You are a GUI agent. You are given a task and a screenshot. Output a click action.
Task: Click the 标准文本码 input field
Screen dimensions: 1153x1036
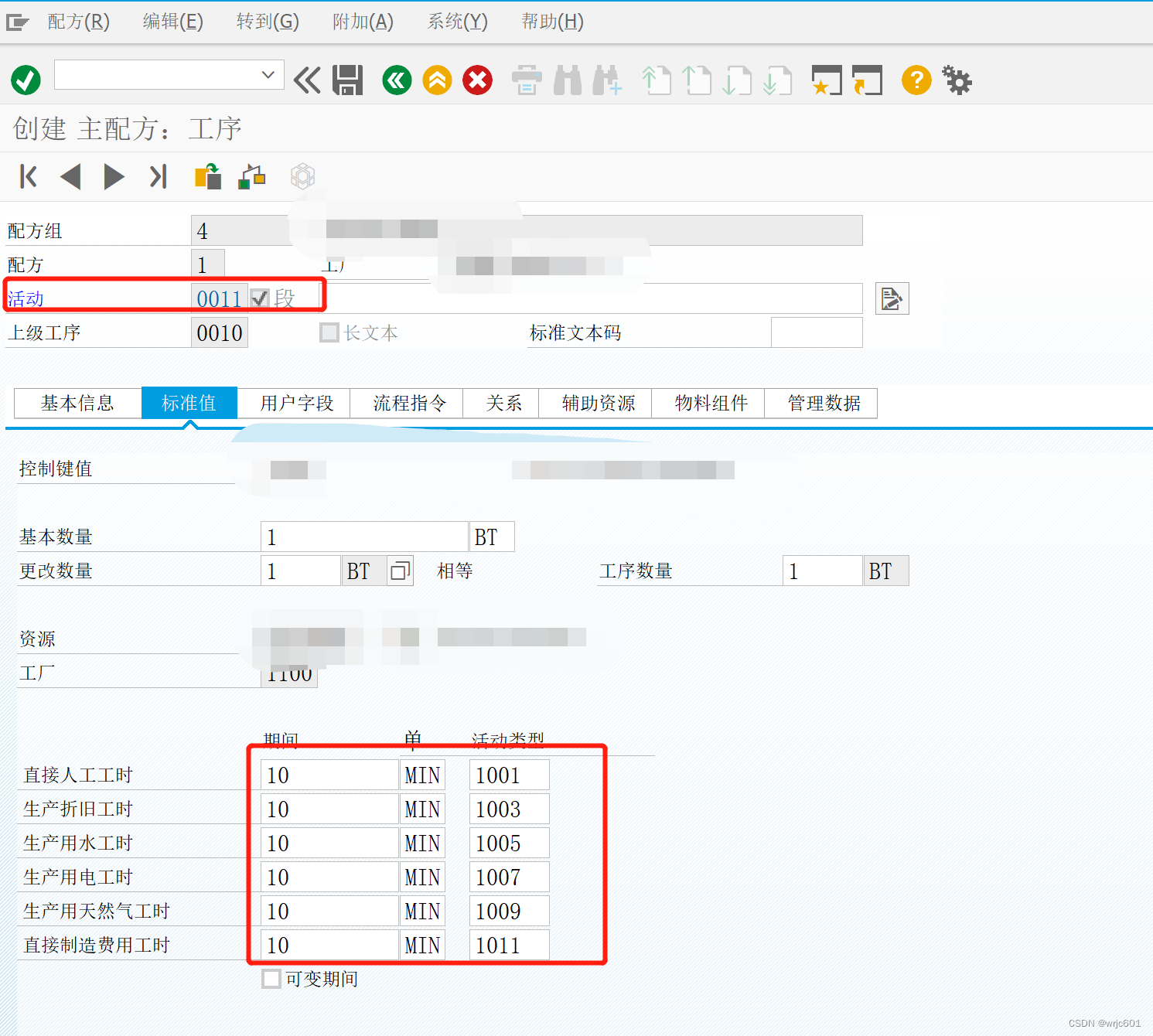[x=817, y=332]
